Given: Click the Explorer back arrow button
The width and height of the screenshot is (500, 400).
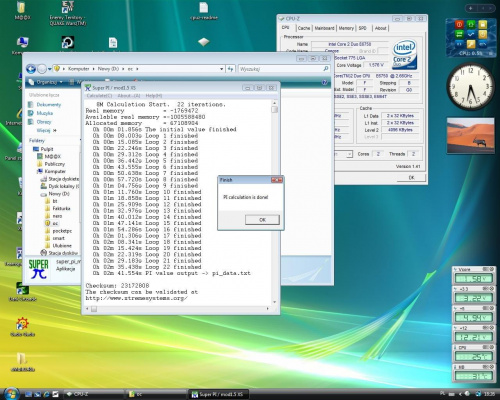Looking at the screenshot, I should click(31, 69).
